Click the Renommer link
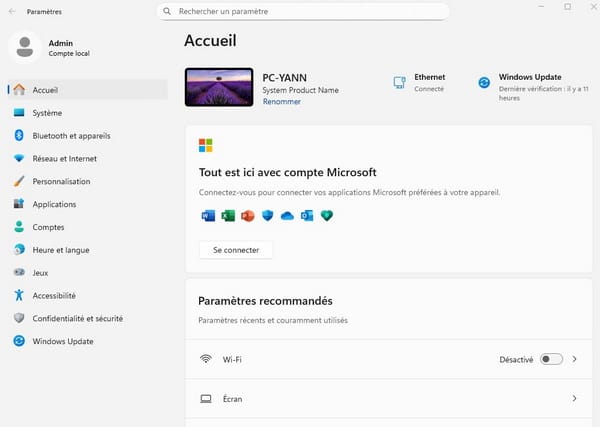 click(282, 101)
